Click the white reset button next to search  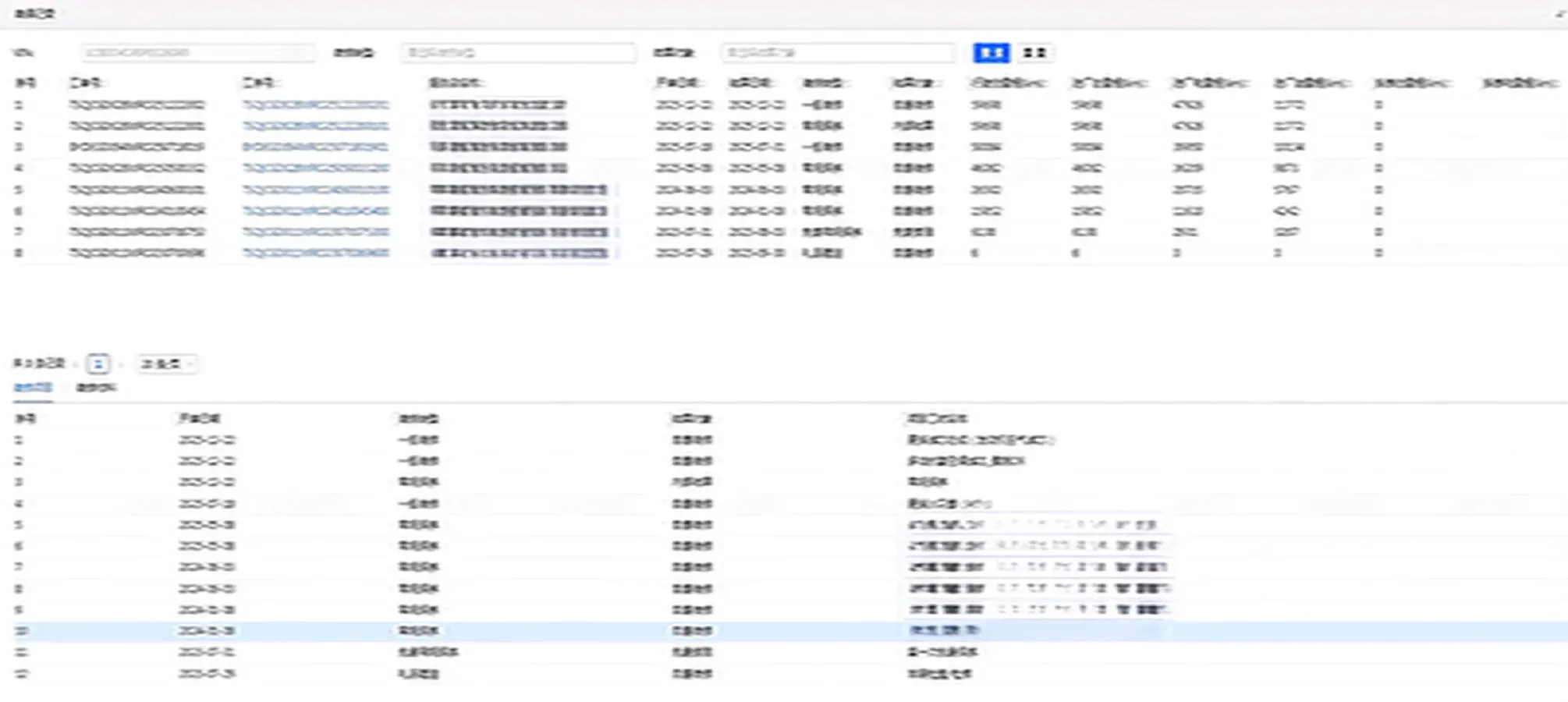pos(1034,52)
